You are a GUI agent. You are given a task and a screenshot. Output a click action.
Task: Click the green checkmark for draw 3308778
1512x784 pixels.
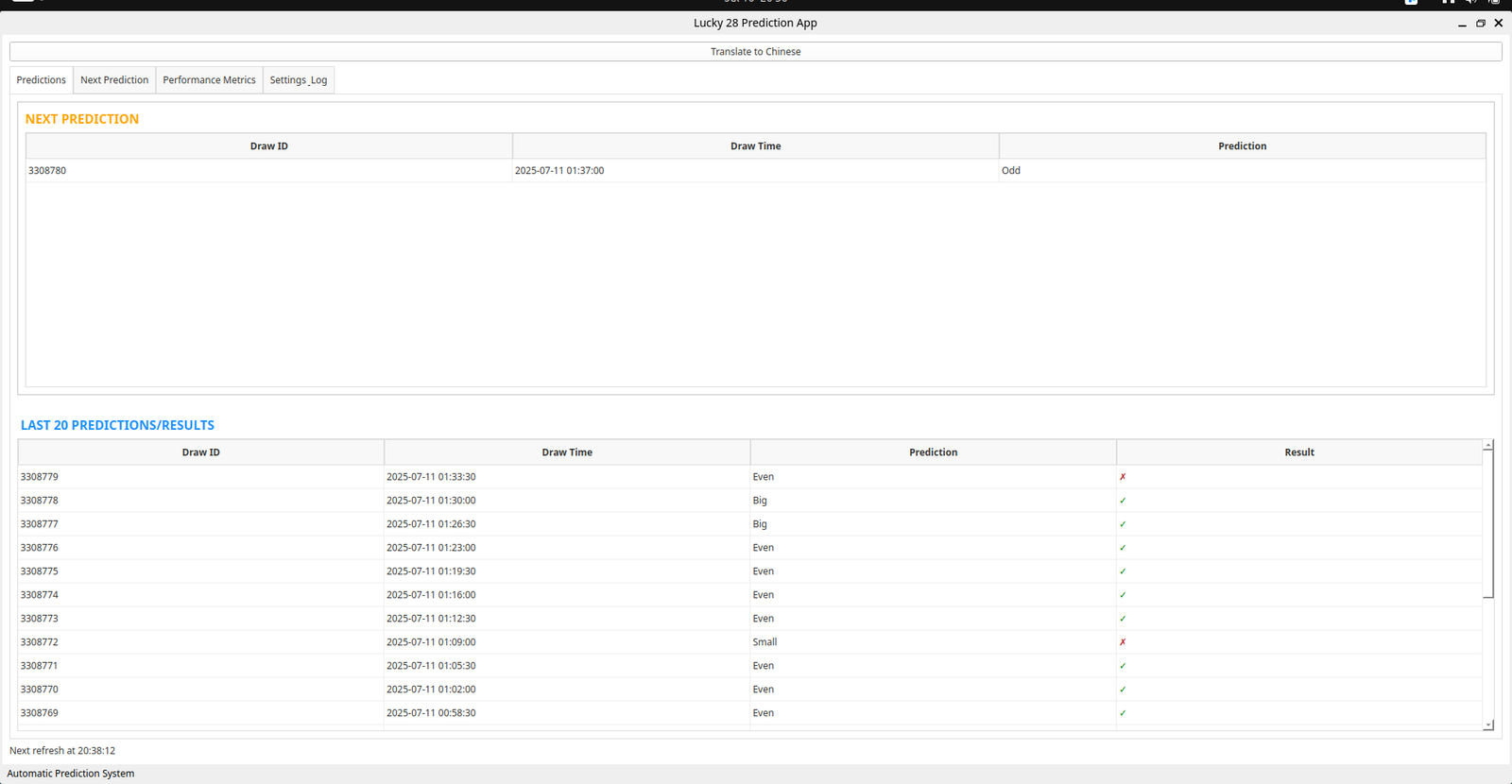coord(1123,501)
